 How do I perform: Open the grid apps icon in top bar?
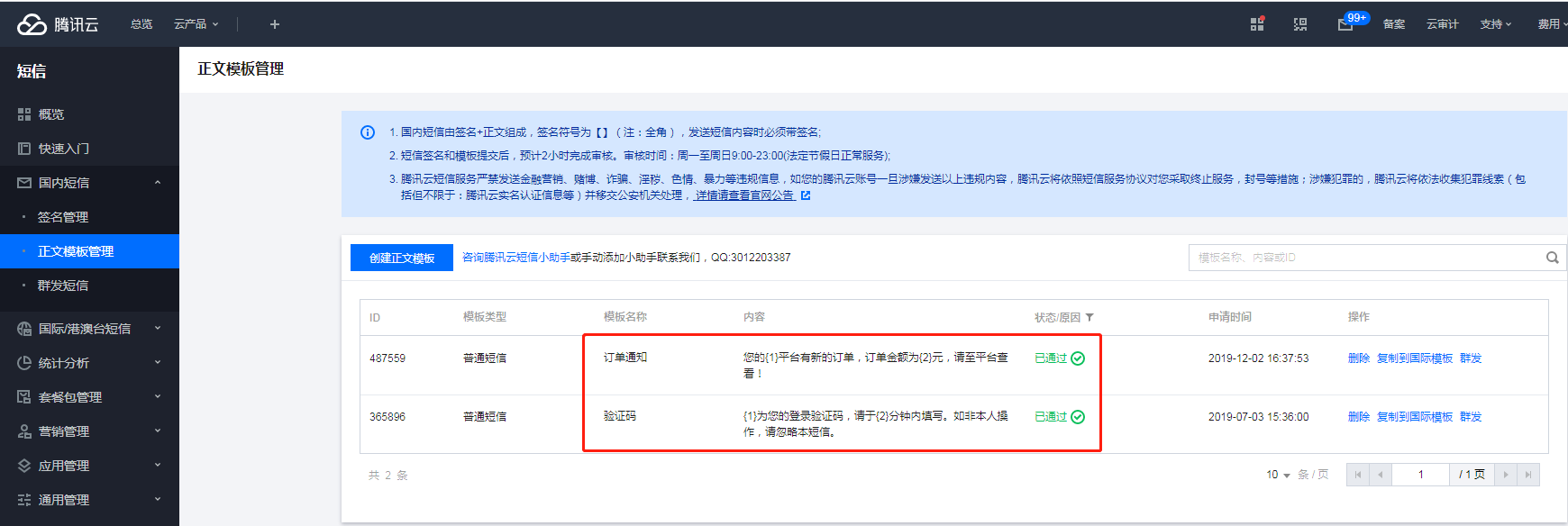pos(1257,24)
